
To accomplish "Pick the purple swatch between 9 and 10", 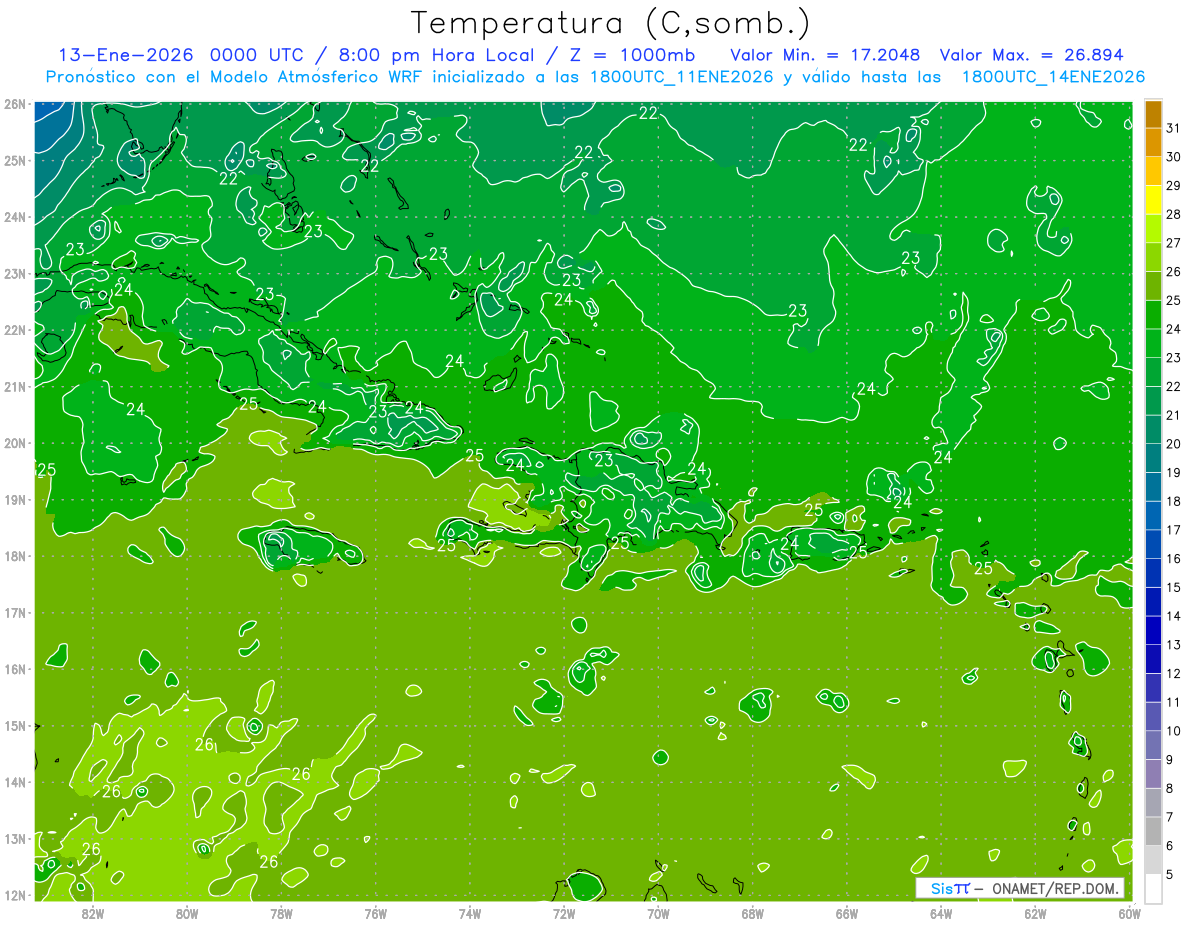I will [1153, 745].
